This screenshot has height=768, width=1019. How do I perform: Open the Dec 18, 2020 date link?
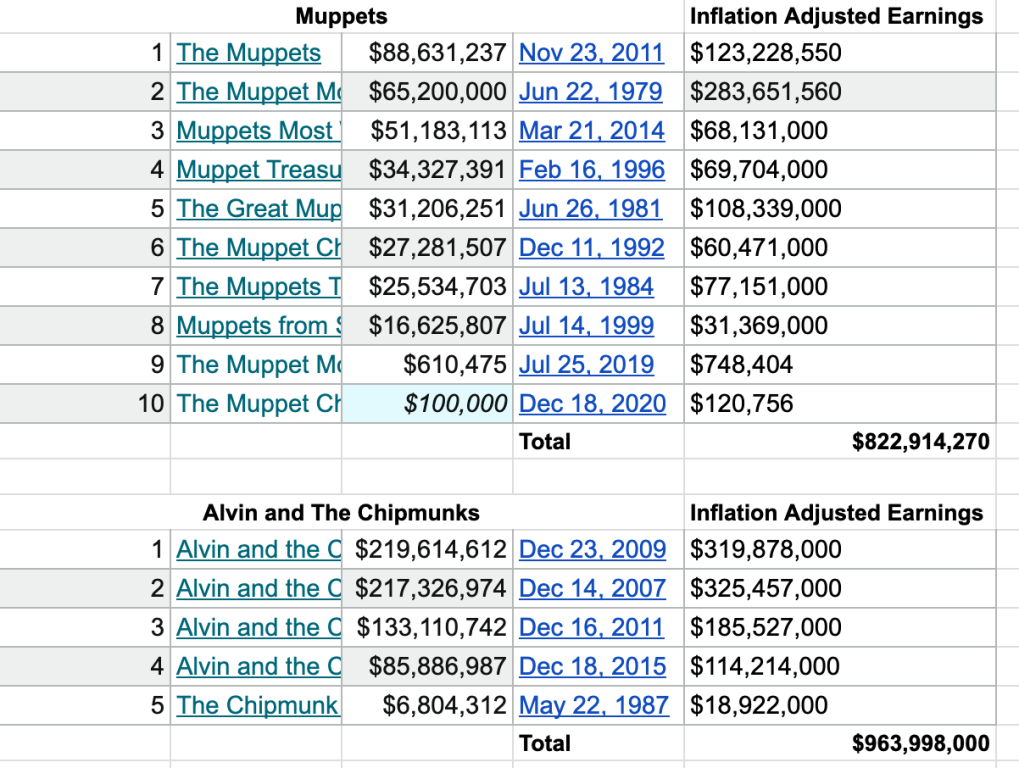pos(592,404)
